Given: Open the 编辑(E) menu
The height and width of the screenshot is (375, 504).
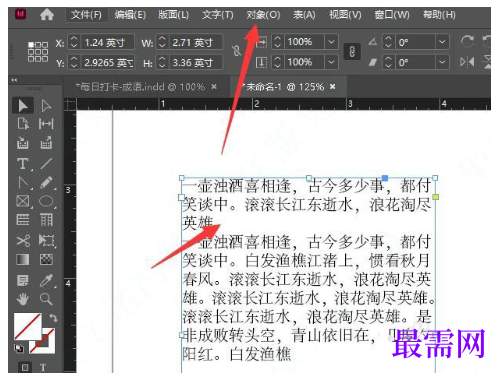Looking at the screenshot, I should (x=130, y=15).
